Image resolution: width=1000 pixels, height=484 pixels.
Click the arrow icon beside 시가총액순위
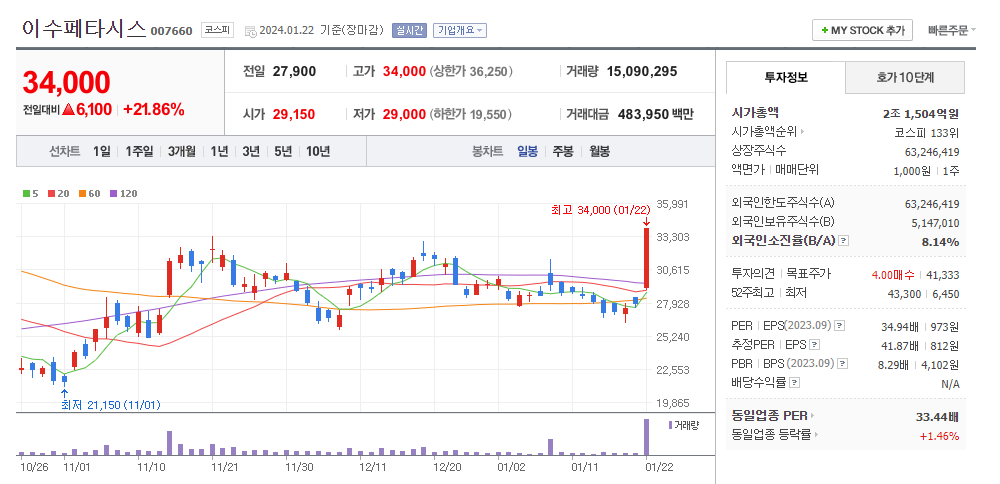pos(802,133)
